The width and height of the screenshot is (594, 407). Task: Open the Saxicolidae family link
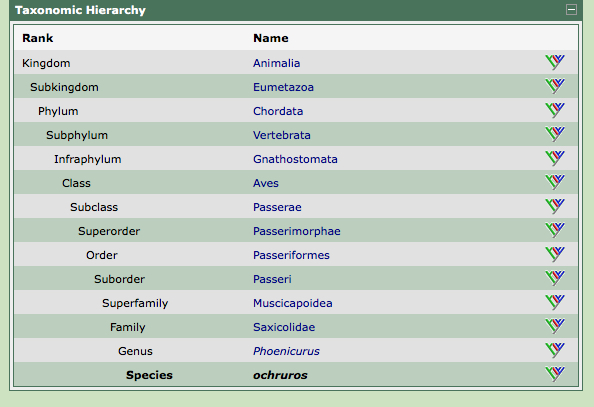pyautogui.click(x=284, y=327)
